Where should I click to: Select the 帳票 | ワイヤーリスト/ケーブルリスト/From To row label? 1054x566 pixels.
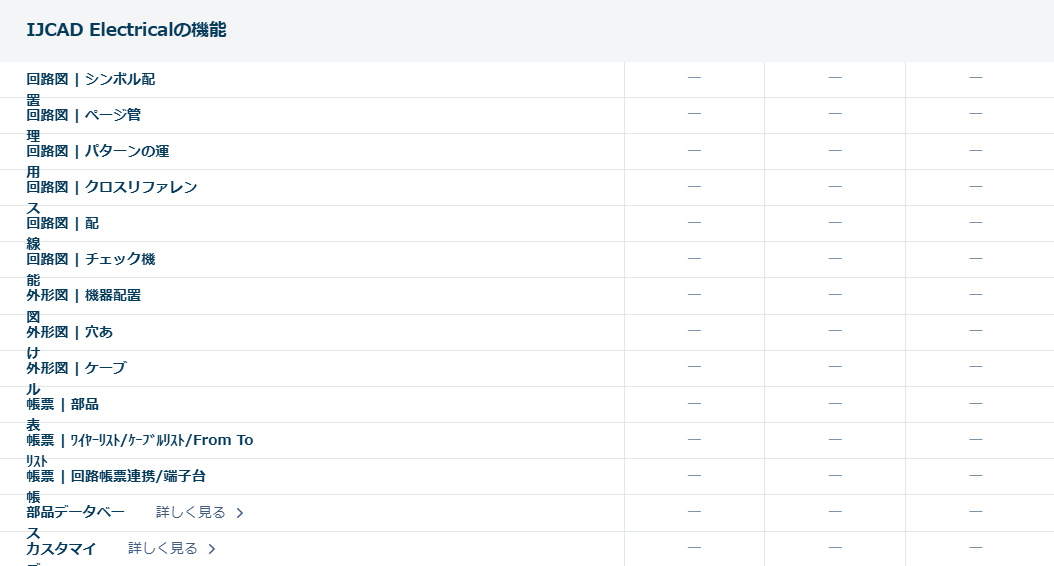(139, 440)
